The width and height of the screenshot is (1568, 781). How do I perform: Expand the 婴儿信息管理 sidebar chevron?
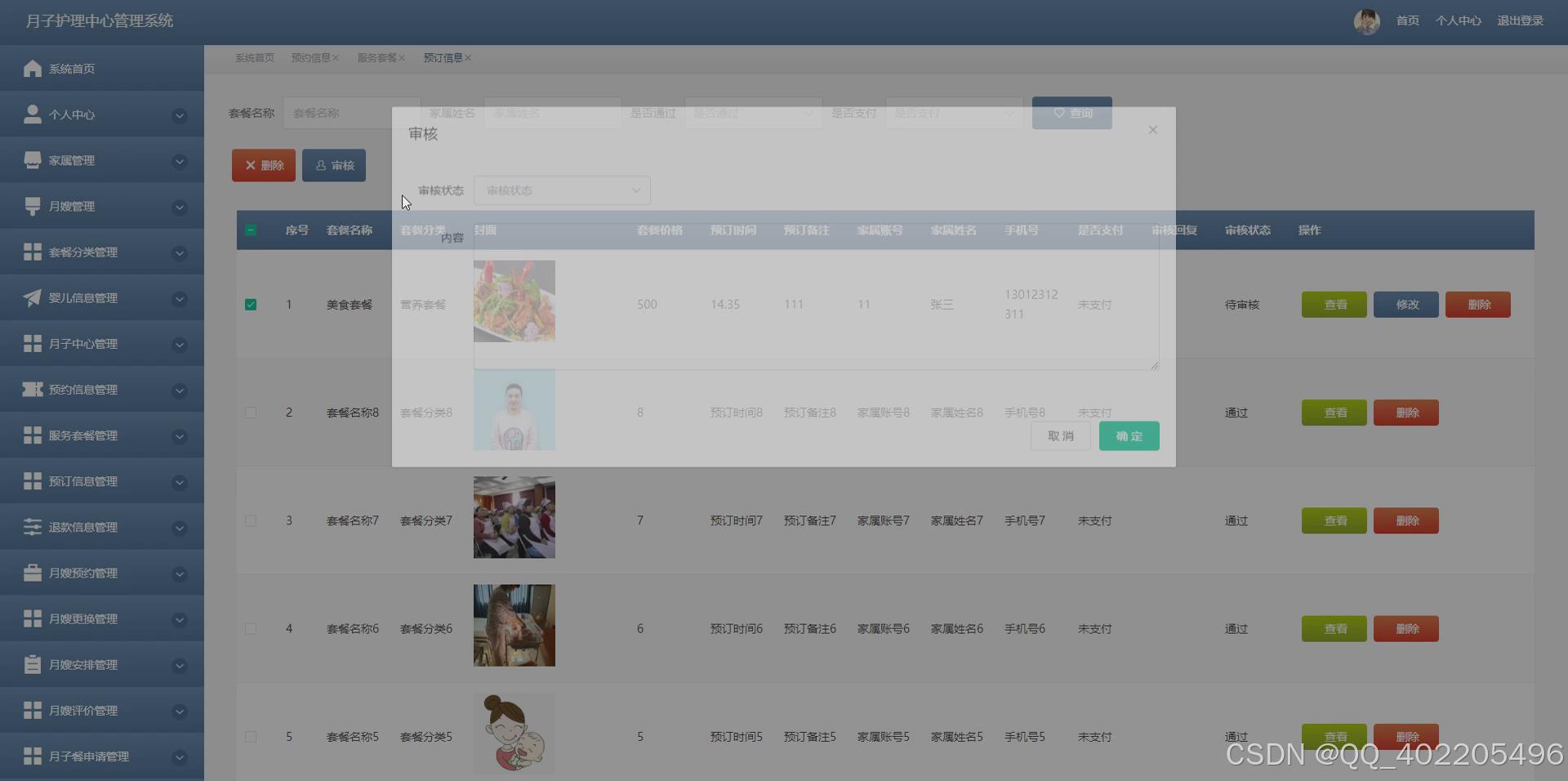click(180, 299)
